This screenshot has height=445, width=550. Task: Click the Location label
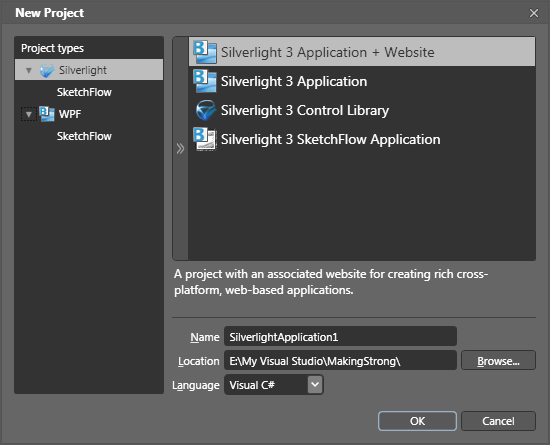coord(199,361)
